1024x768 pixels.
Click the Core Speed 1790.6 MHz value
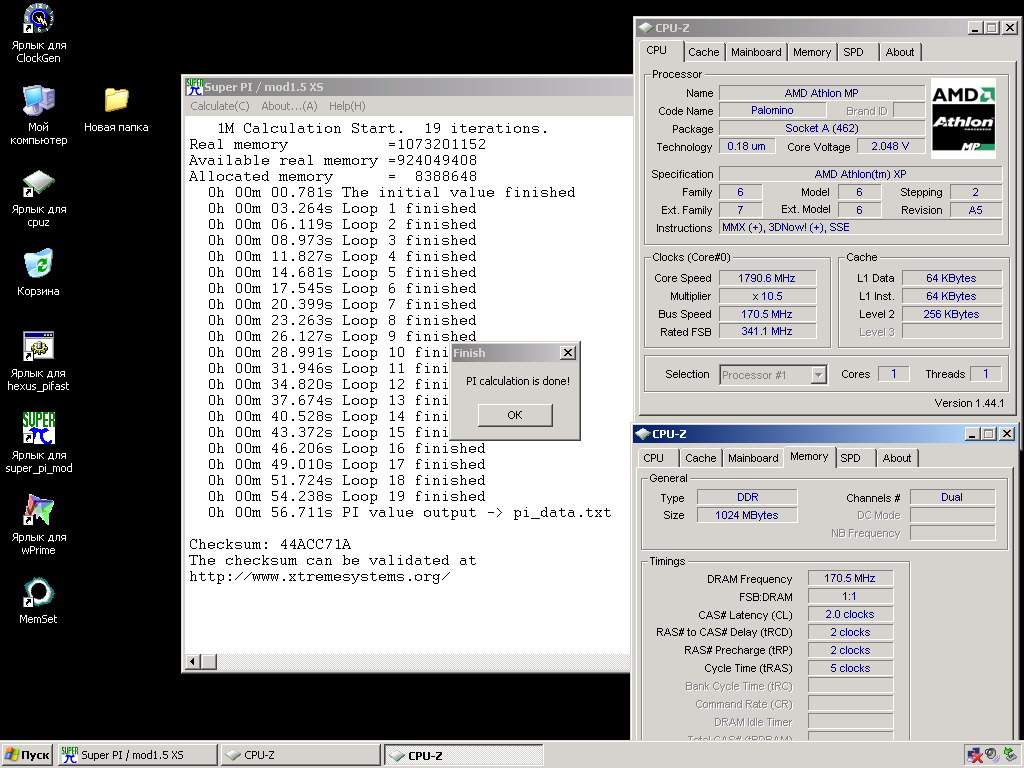767,278
